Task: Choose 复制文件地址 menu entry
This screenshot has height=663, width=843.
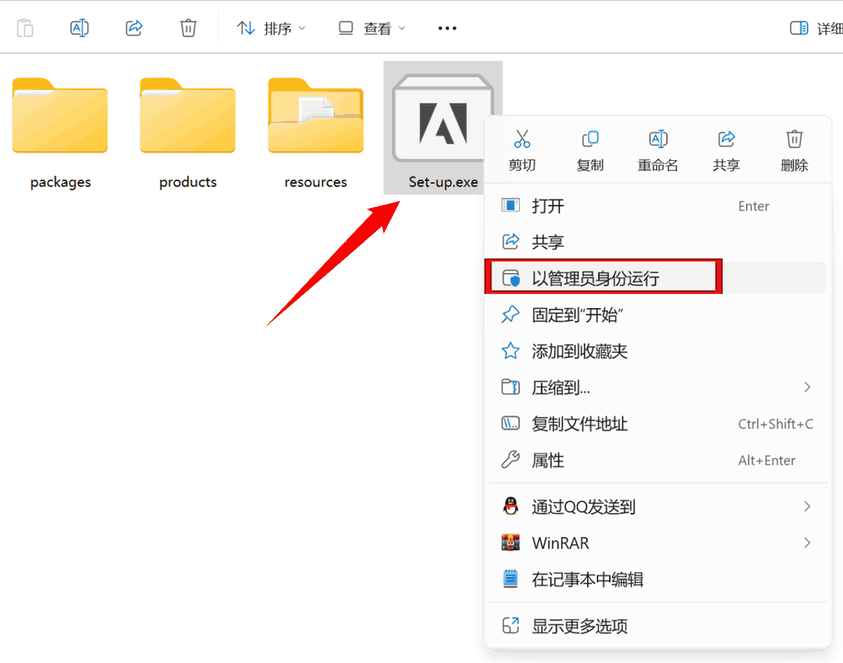Action: pos(656,424)
